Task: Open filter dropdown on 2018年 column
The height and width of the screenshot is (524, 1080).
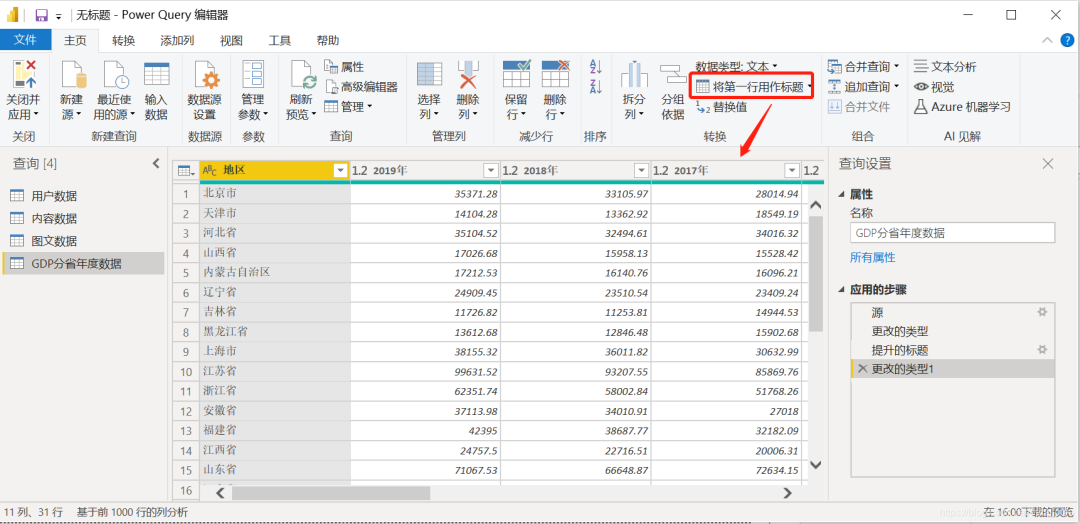Action: coord(641,171)
